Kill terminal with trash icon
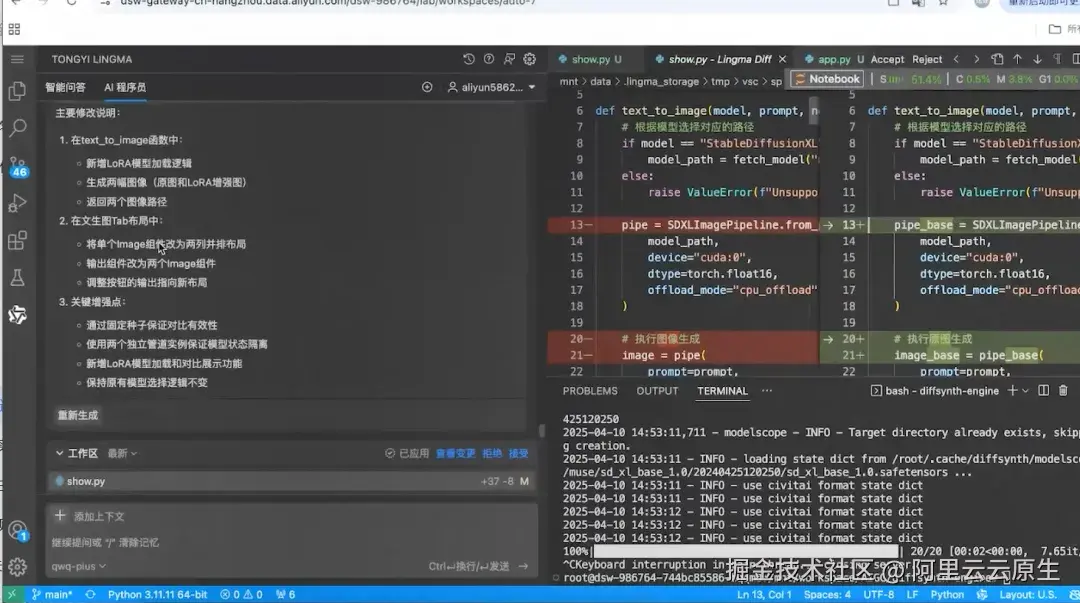The width and height of the screenshot is (1080, 603). (x=1063, y=391)
